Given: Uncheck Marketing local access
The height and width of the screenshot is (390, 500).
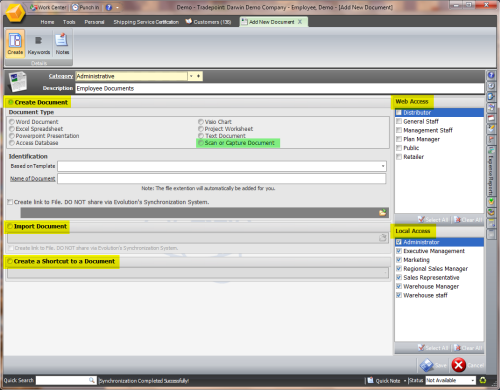Looking at the screenshot, I should click(399, 260).
